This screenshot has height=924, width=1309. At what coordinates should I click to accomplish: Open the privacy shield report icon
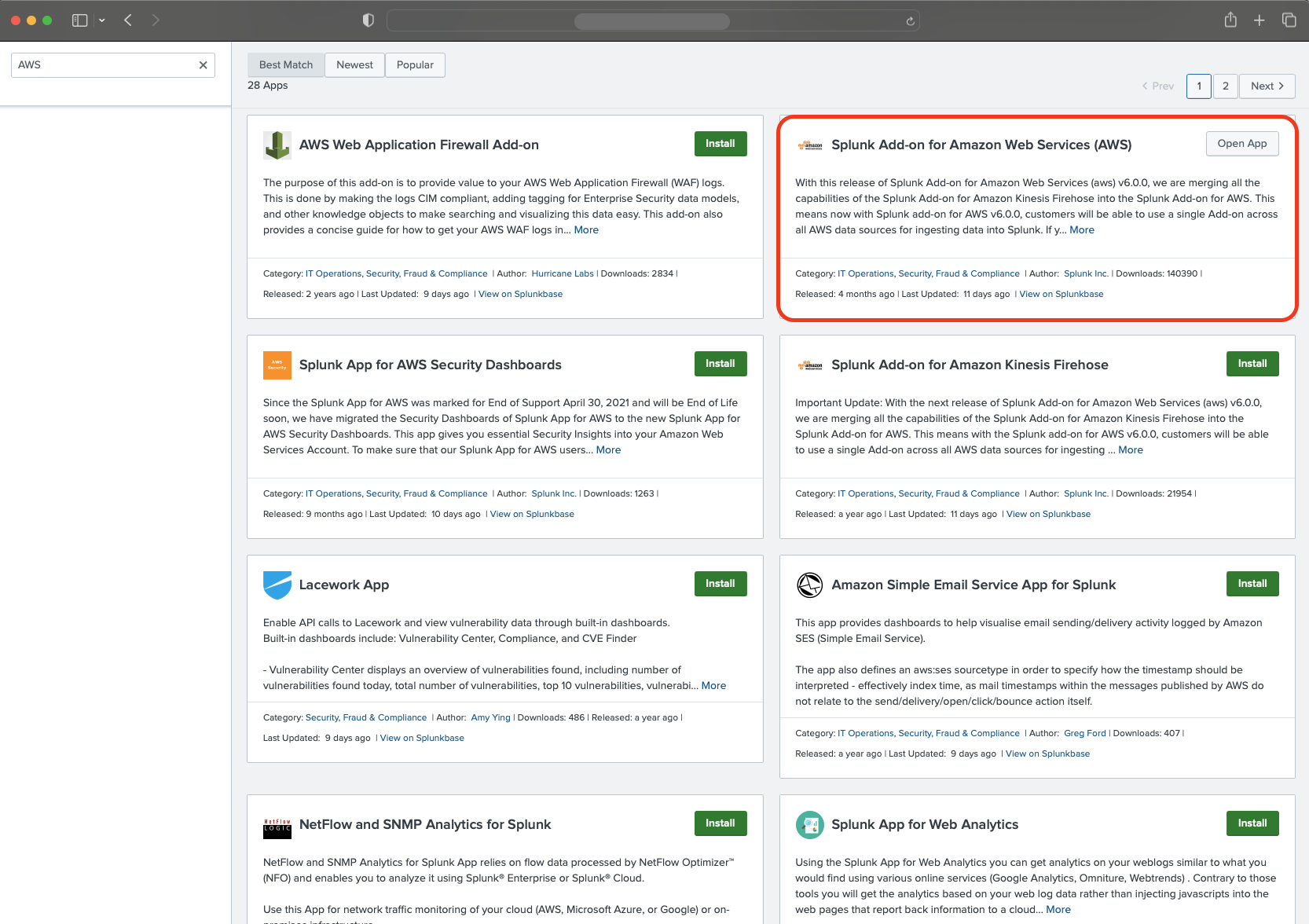coord(368,20)
